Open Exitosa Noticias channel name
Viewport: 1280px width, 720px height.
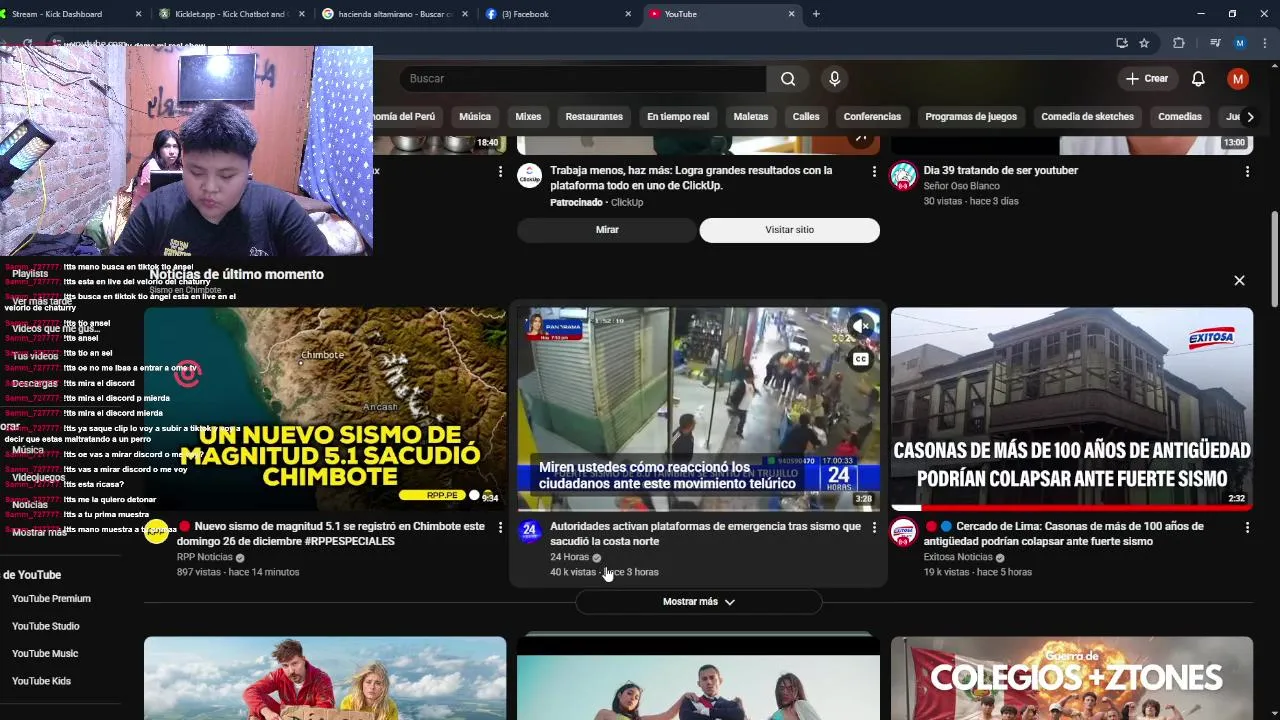pos(958,557)
